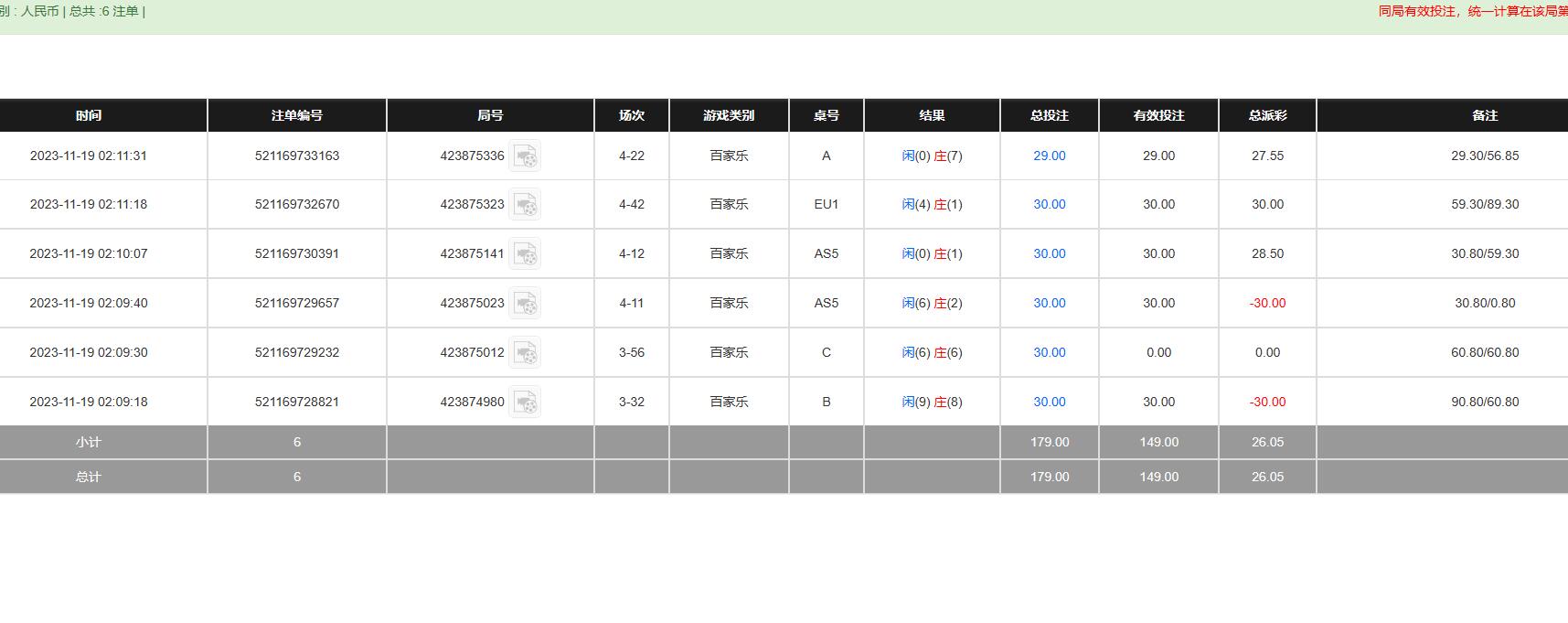The image size is (1568, 623).
Task: Click result 闲(6) 庄(6)
Action: coord(932,352)
